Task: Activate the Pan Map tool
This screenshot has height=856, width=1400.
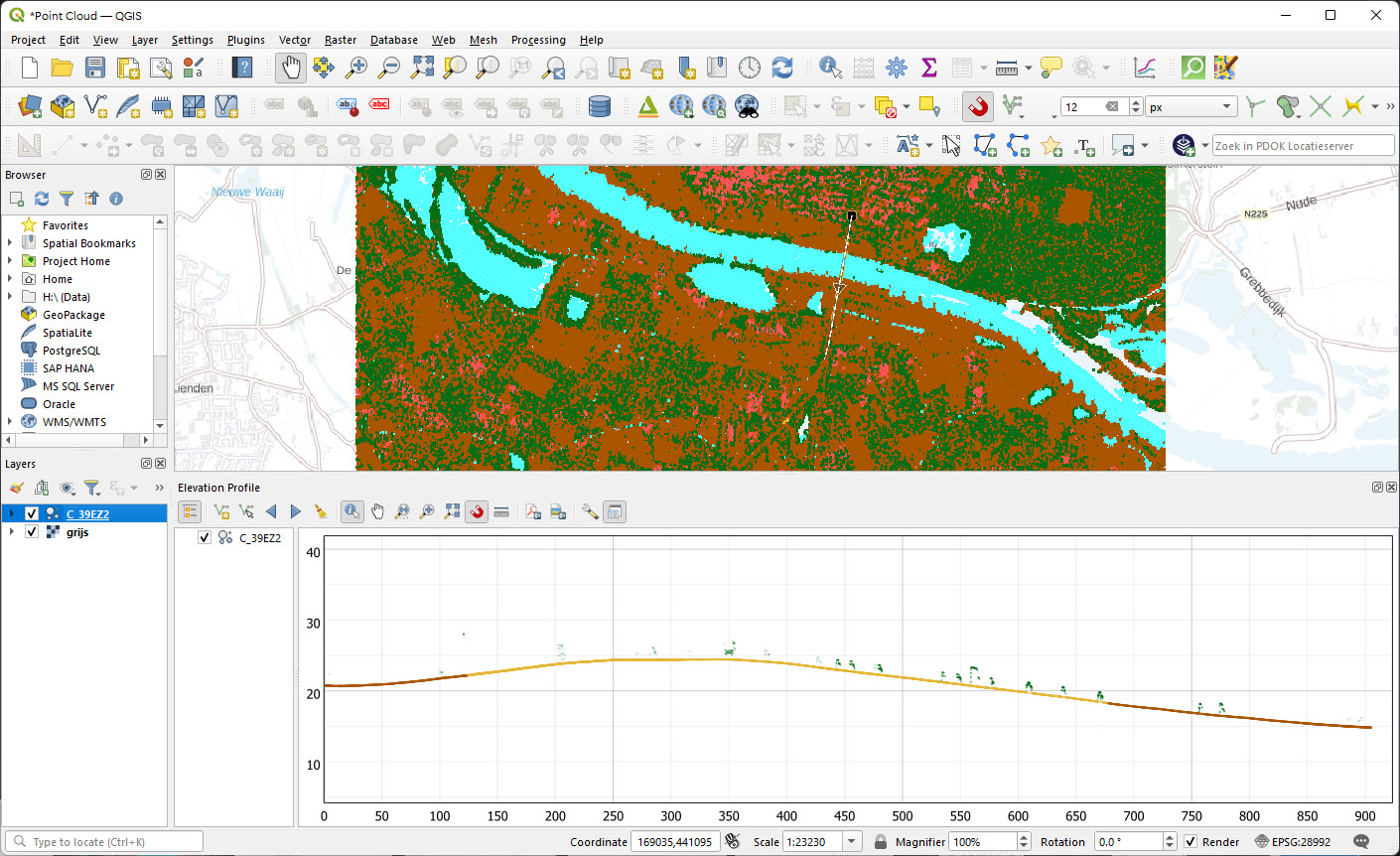Action: pos(289,68)
